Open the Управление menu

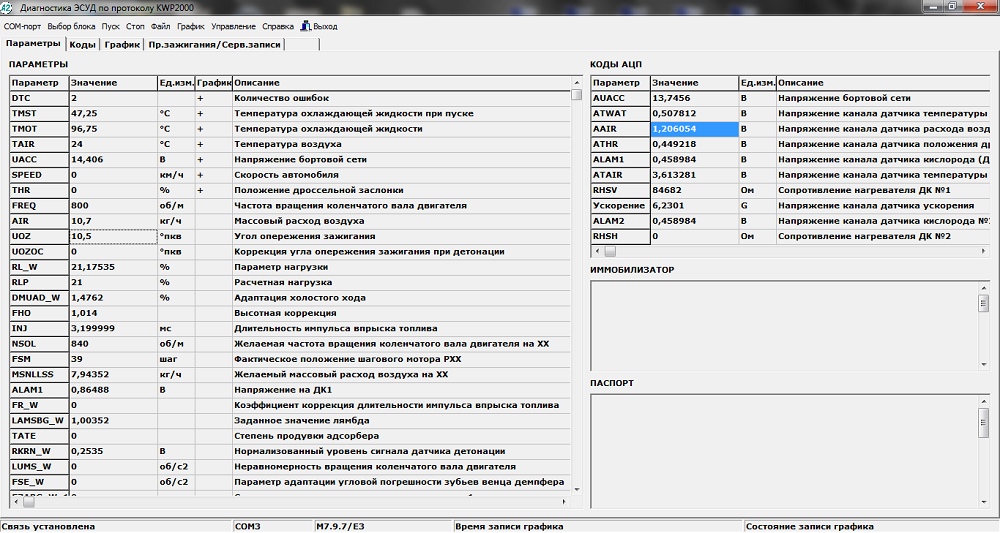(232, 26)
